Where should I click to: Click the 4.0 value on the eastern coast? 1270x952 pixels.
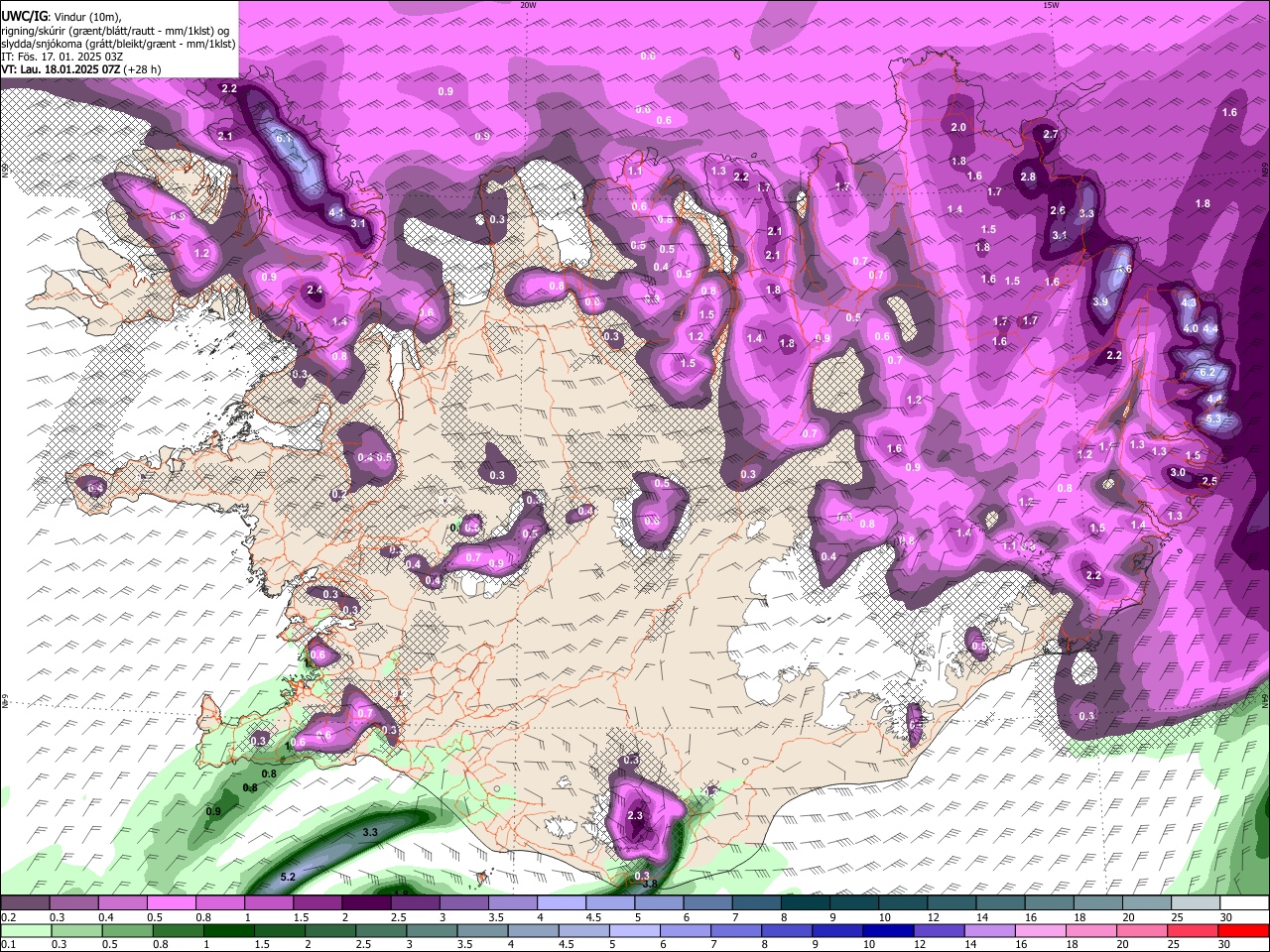(1192, 328)
